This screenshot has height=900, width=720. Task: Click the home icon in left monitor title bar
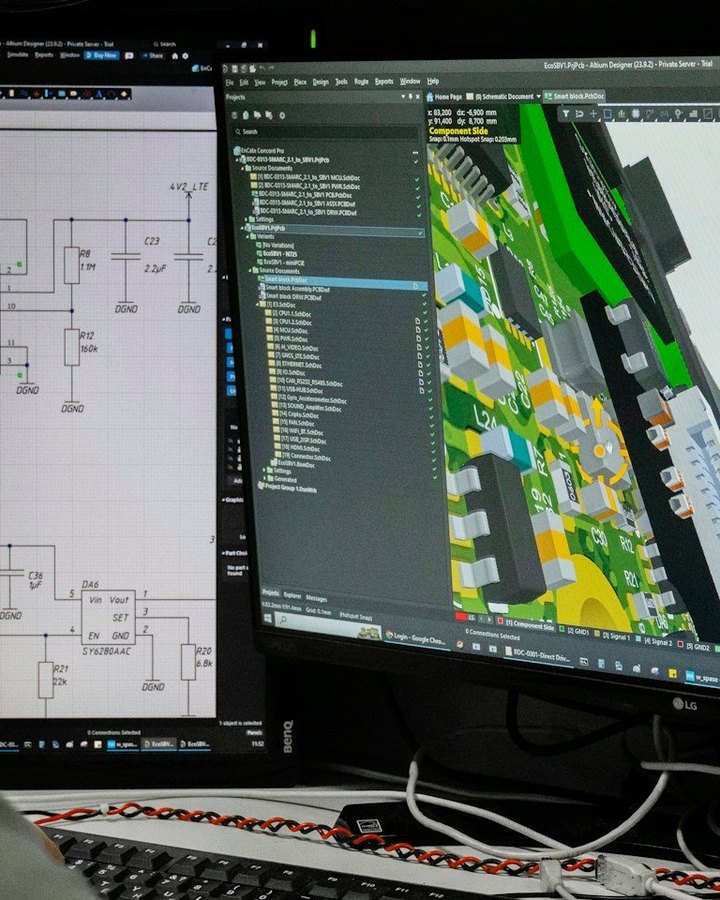tap(175, 56)
